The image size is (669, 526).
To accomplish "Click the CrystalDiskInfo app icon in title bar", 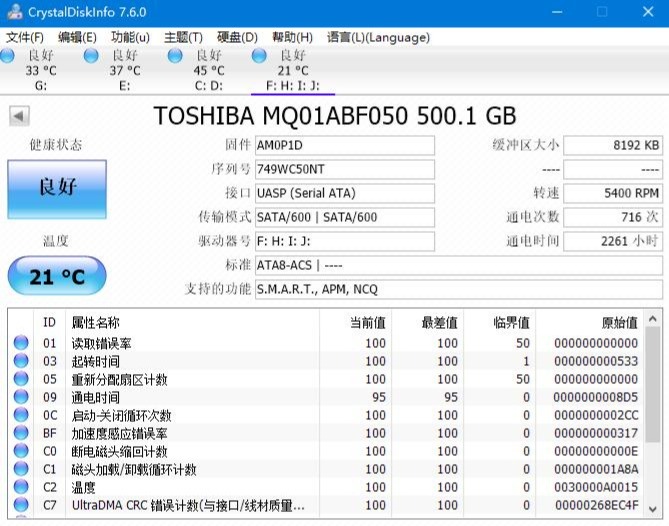I will click(11, 12).
